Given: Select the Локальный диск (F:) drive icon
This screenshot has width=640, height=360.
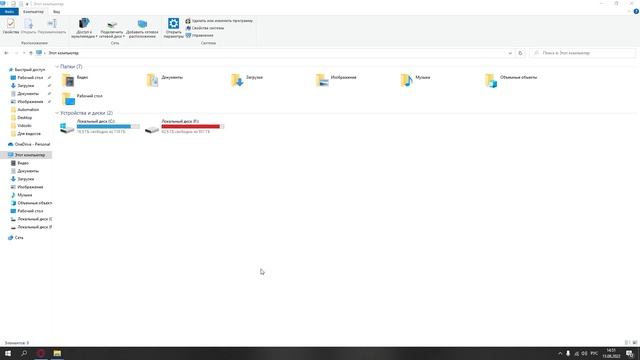Looking at the screenshot, I should (152, 129).
